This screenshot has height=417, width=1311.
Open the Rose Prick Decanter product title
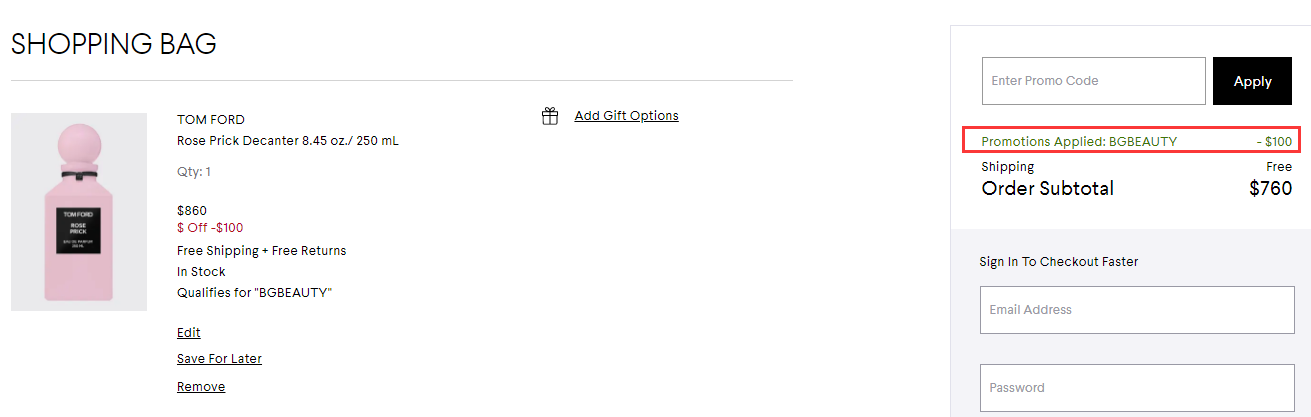288,141
